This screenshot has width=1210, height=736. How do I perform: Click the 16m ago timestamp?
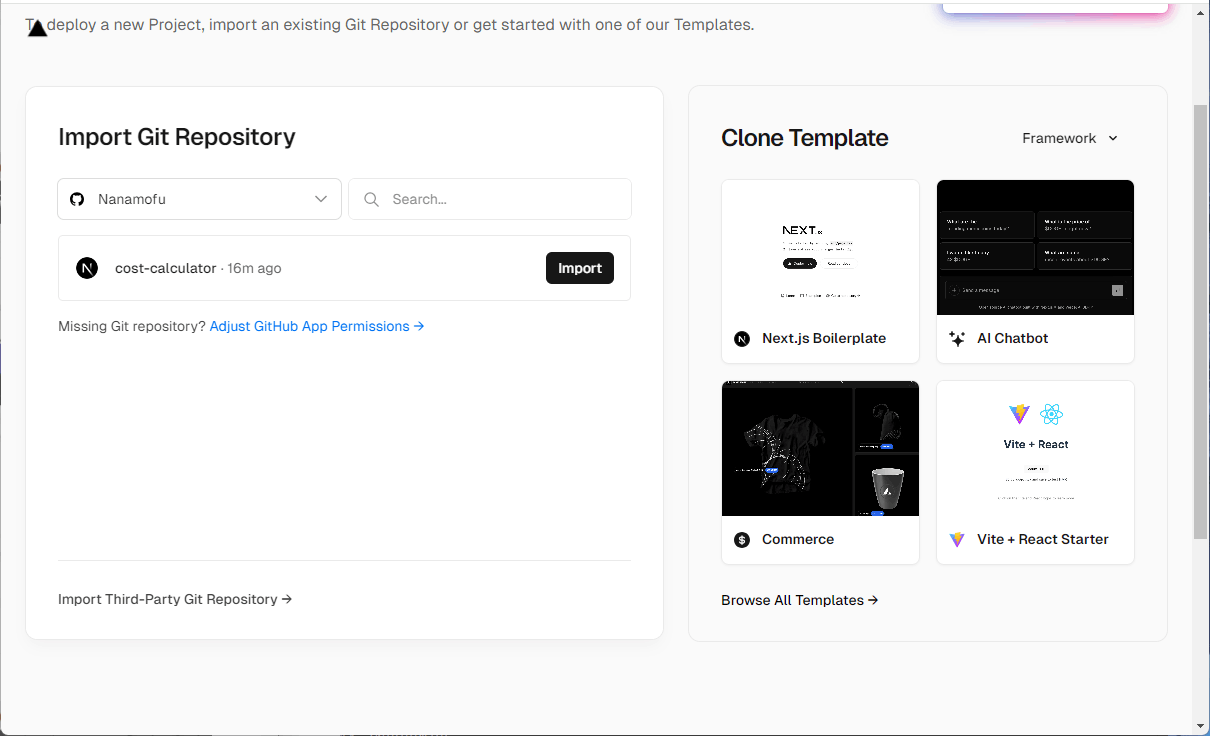tap(254, 268)
